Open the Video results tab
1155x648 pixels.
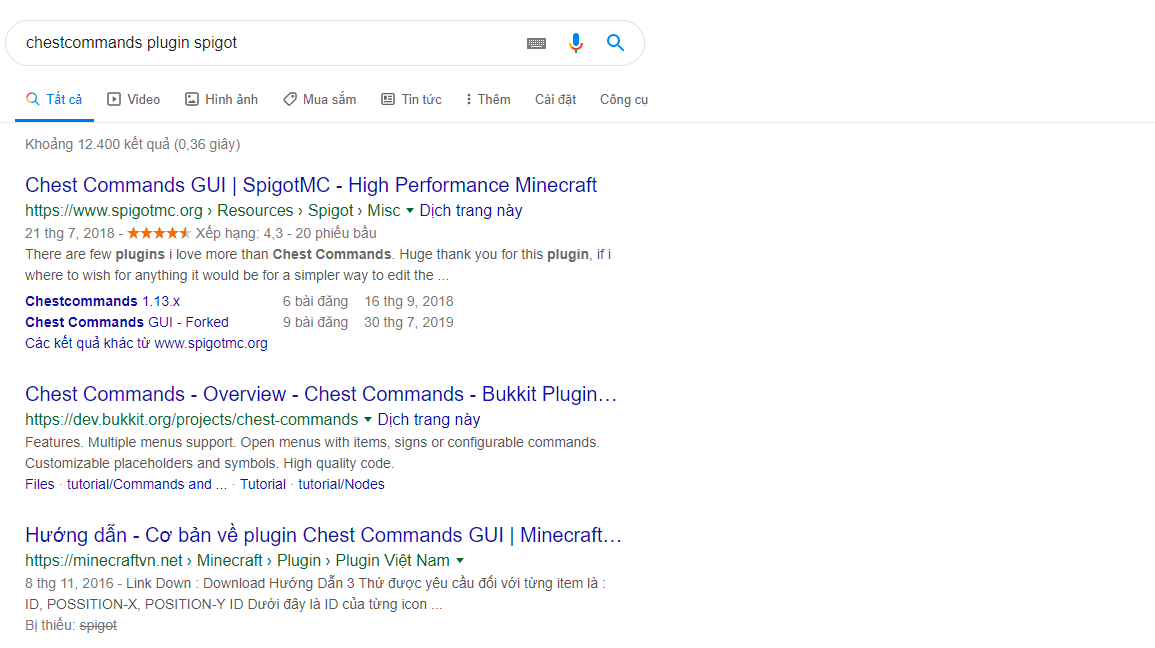(134, 99)
